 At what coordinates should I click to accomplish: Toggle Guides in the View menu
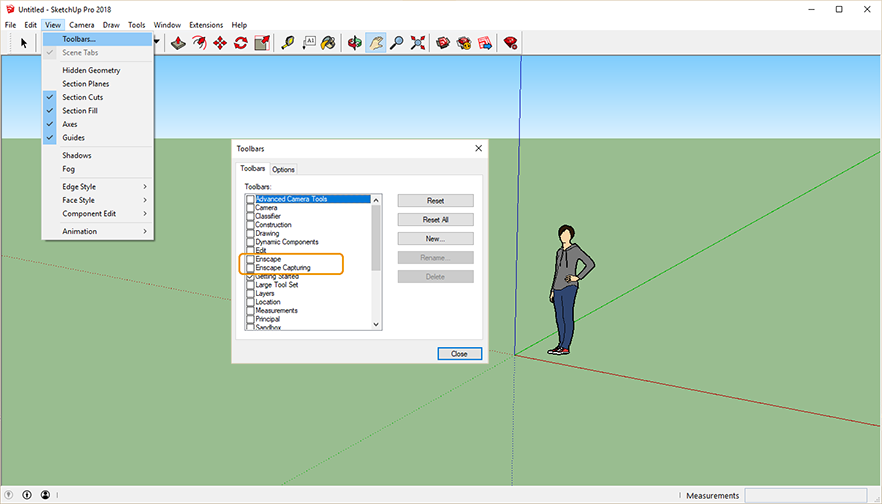tap(98, 138)
